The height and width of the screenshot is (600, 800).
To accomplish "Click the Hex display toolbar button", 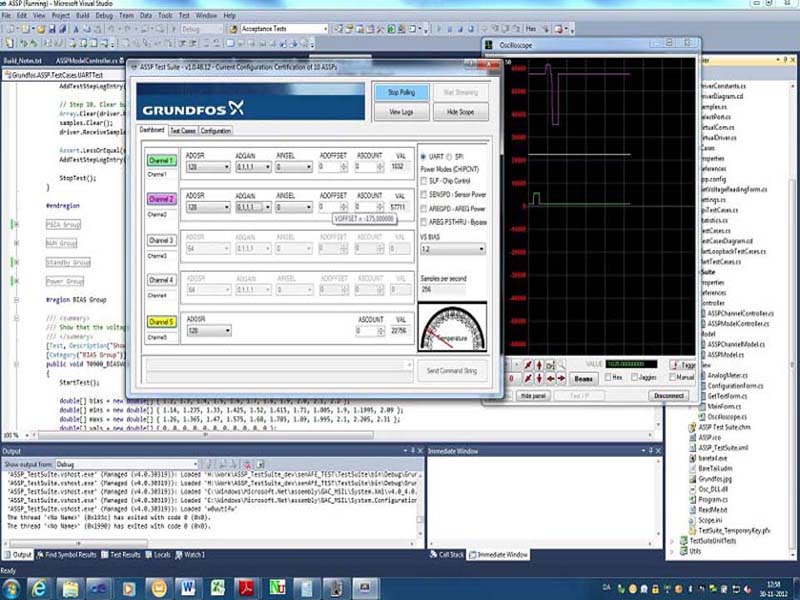I will click(531, 29).
